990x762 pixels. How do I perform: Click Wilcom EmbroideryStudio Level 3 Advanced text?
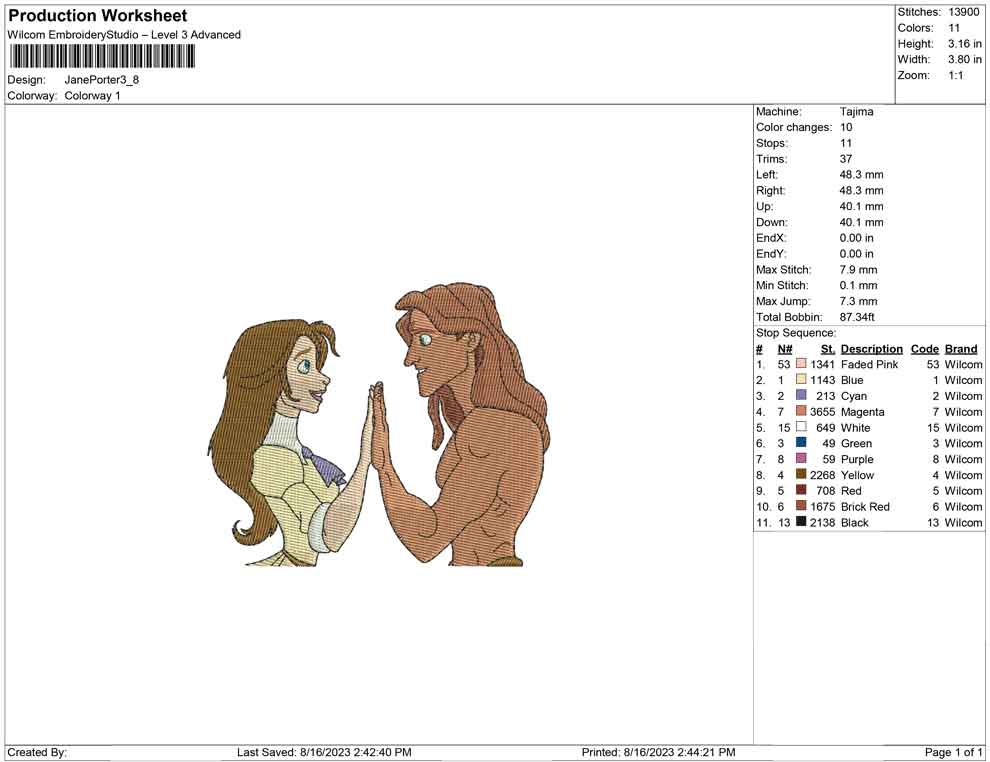click(x=124, y=35)
